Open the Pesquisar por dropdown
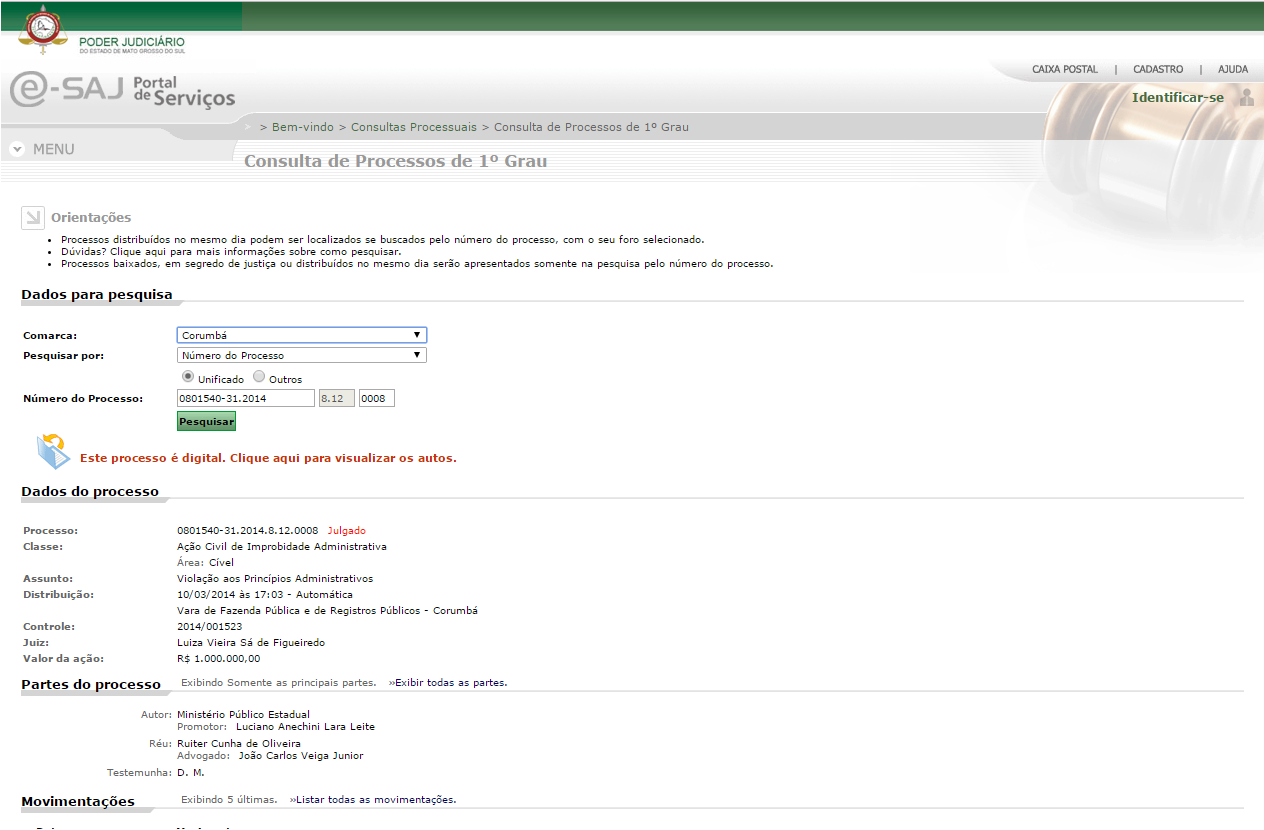Image resolution: width=1264 pixels, height=830 pixels. tap(302, 356)
